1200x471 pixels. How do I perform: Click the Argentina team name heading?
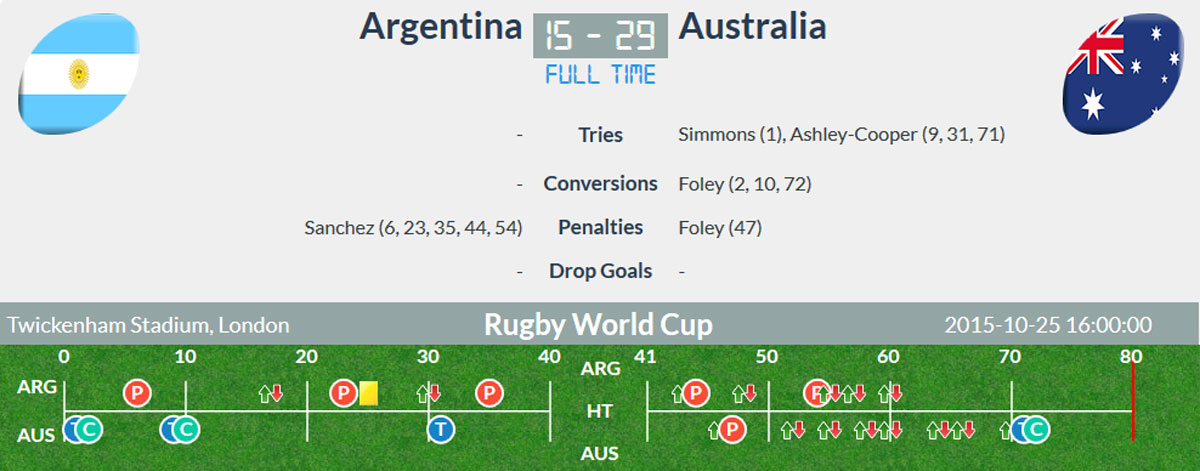point(441,27)
